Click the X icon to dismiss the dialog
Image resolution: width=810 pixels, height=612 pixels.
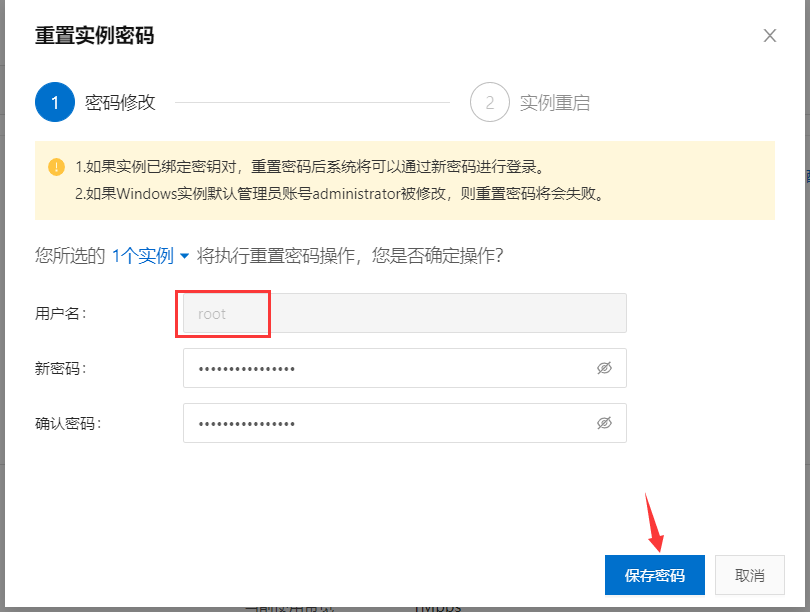click(769, 35)
